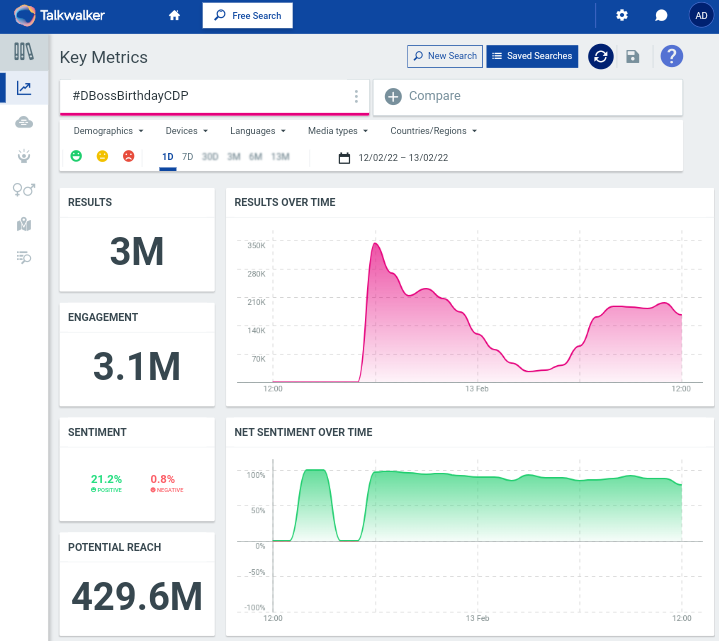
Task: Select the 13M time range tab
Action: coord(280,157)
